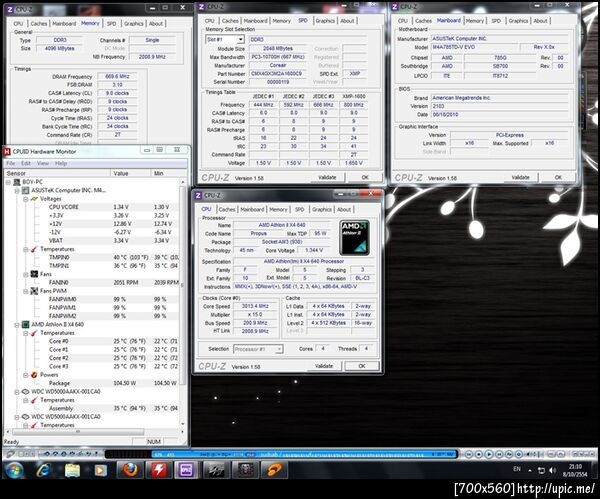Select the Powers icon in HWMonitor tree
The width and height of the screenshot is (600, 499).
coord(34,375)
